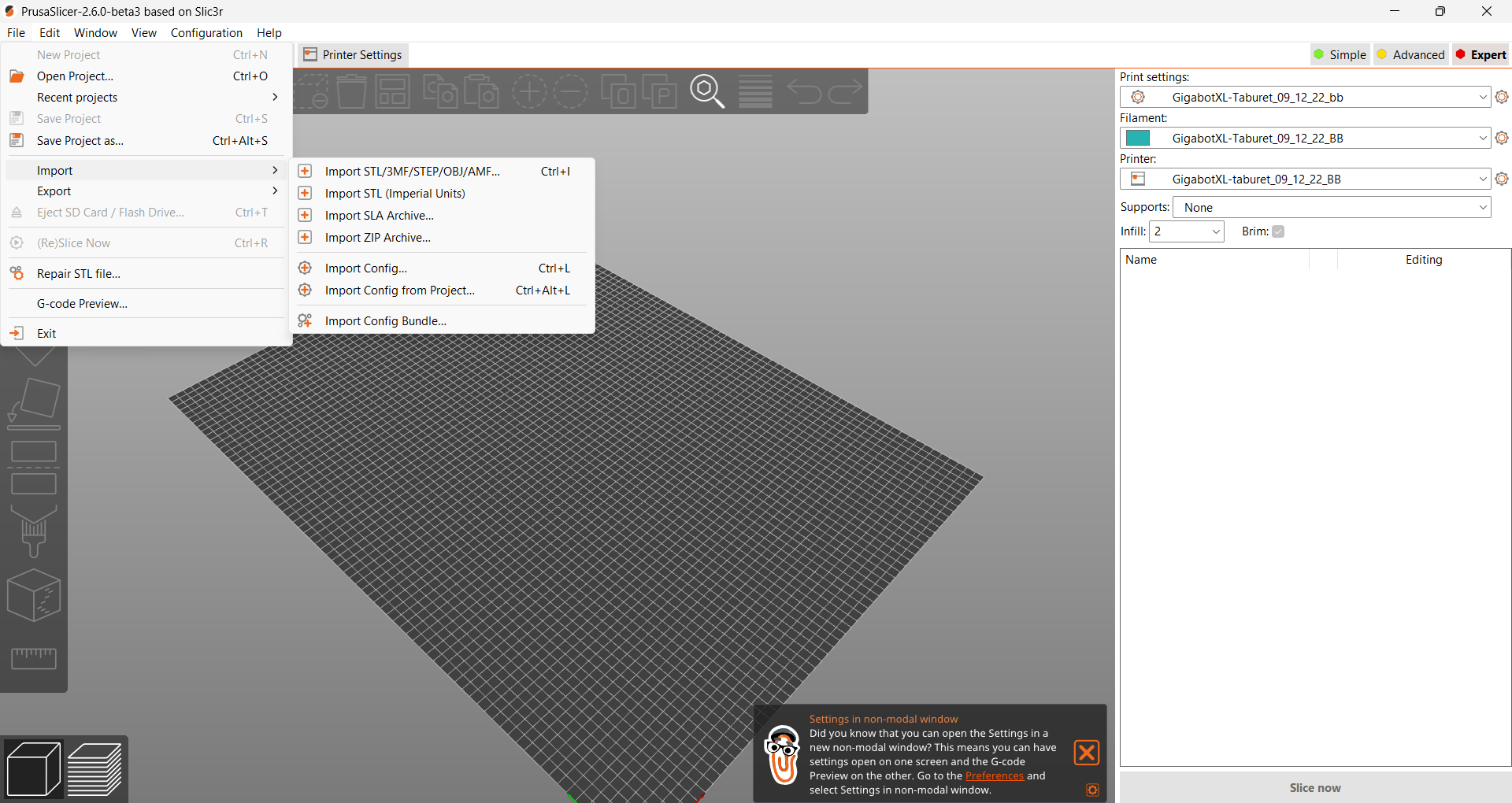Select Advanced mode
The image size is (1512, 803).
coord(1410,54)
